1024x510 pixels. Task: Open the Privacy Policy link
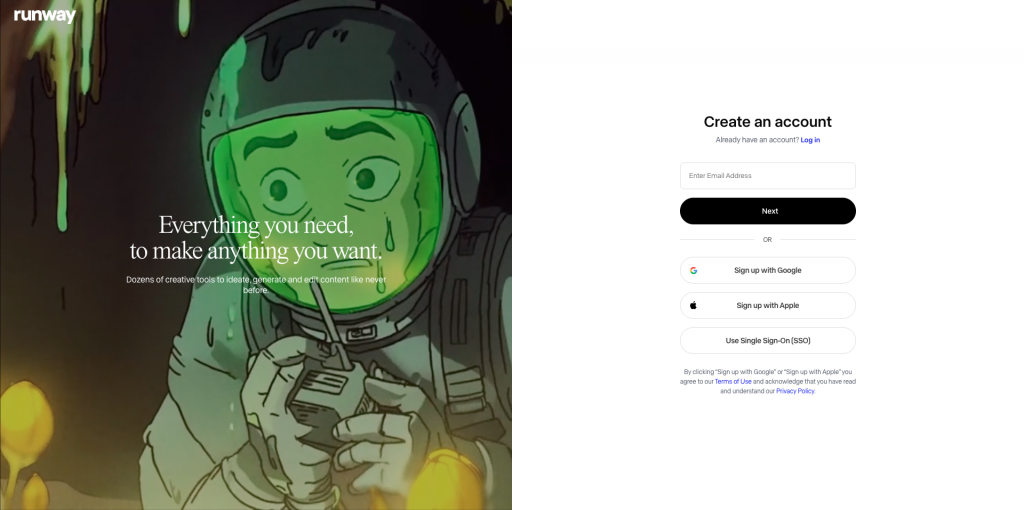coord(795,391)
